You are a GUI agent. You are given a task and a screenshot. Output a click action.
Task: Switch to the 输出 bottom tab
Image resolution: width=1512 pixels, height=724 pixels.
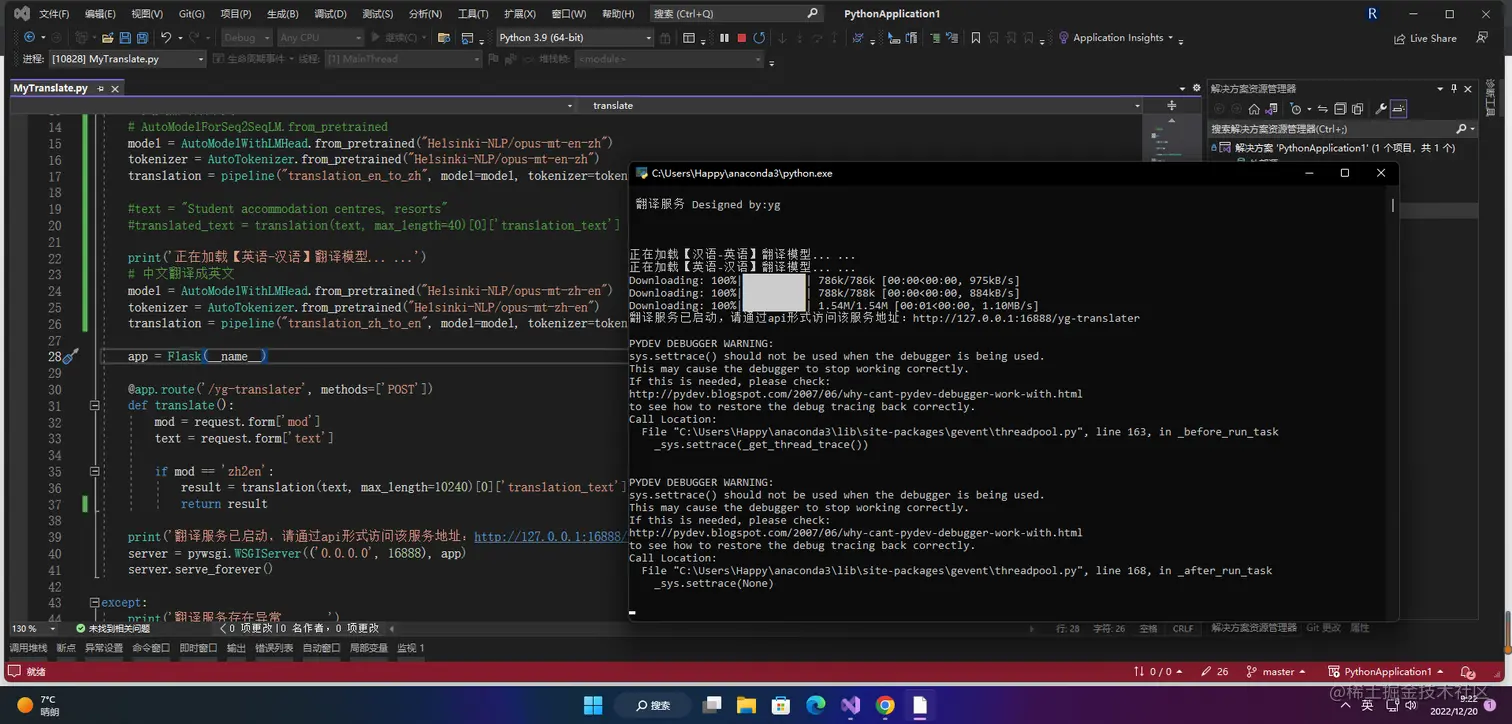(236, 648)
